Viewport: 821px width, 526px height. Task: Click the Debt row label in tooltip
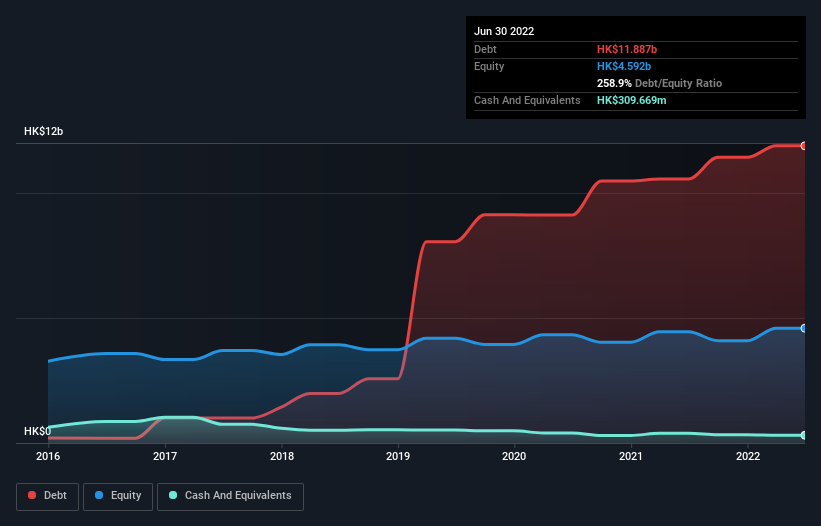[x=485, y=49]
